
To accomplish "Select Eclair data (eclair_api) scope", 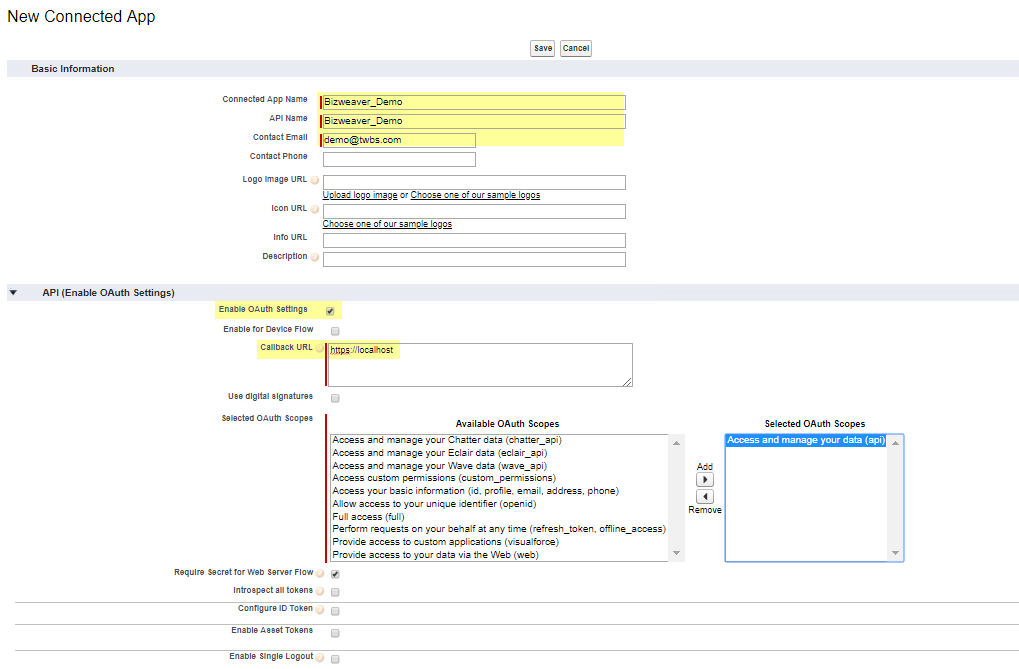I will point(440,453).
